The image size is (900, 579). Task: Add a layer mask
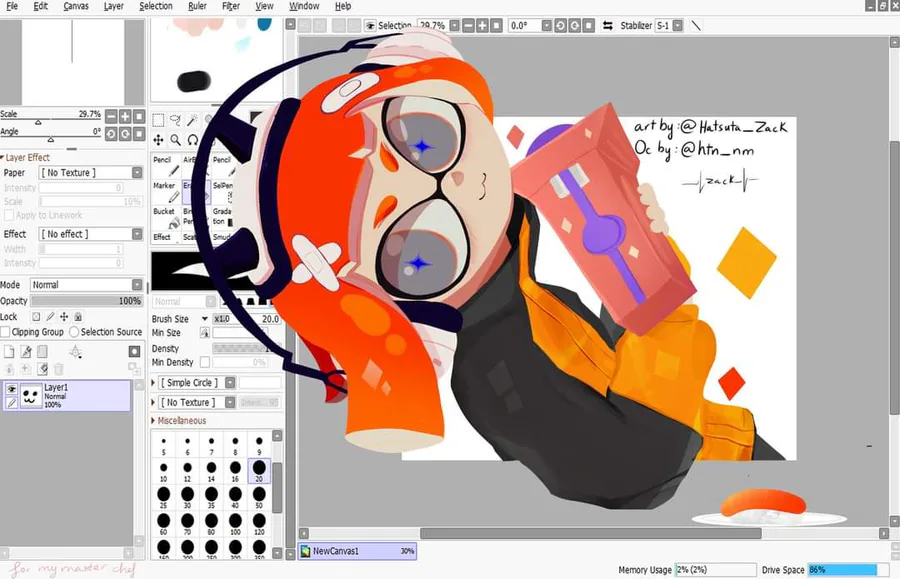134,352
